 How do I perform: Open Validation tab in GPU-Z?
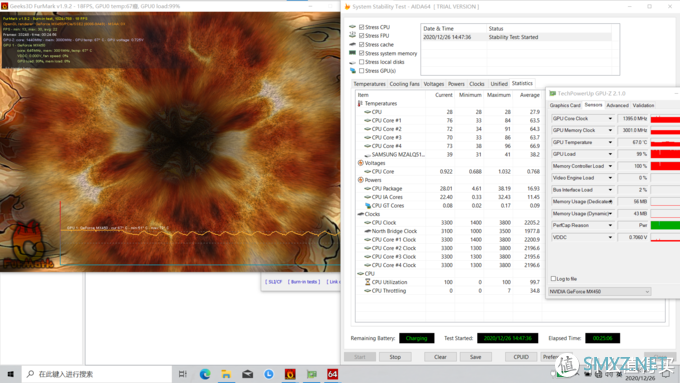643,105
